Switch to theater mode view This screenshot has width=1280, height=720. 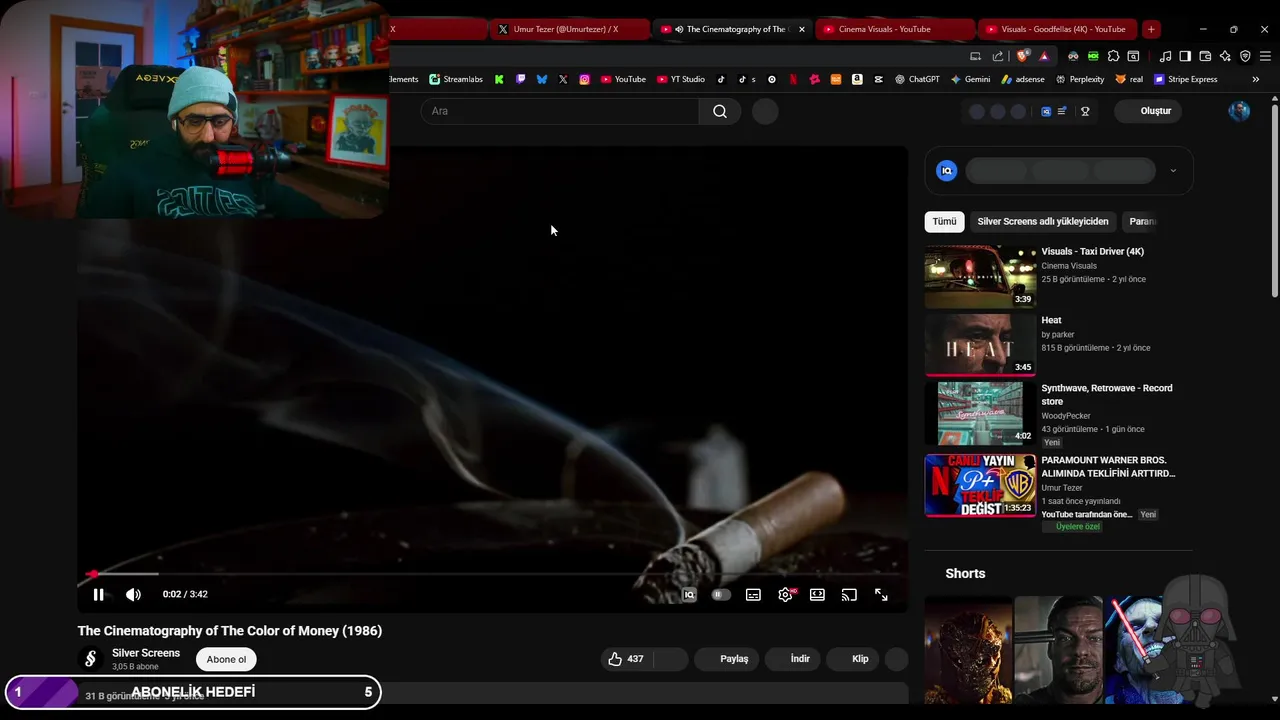pos(817,594)
